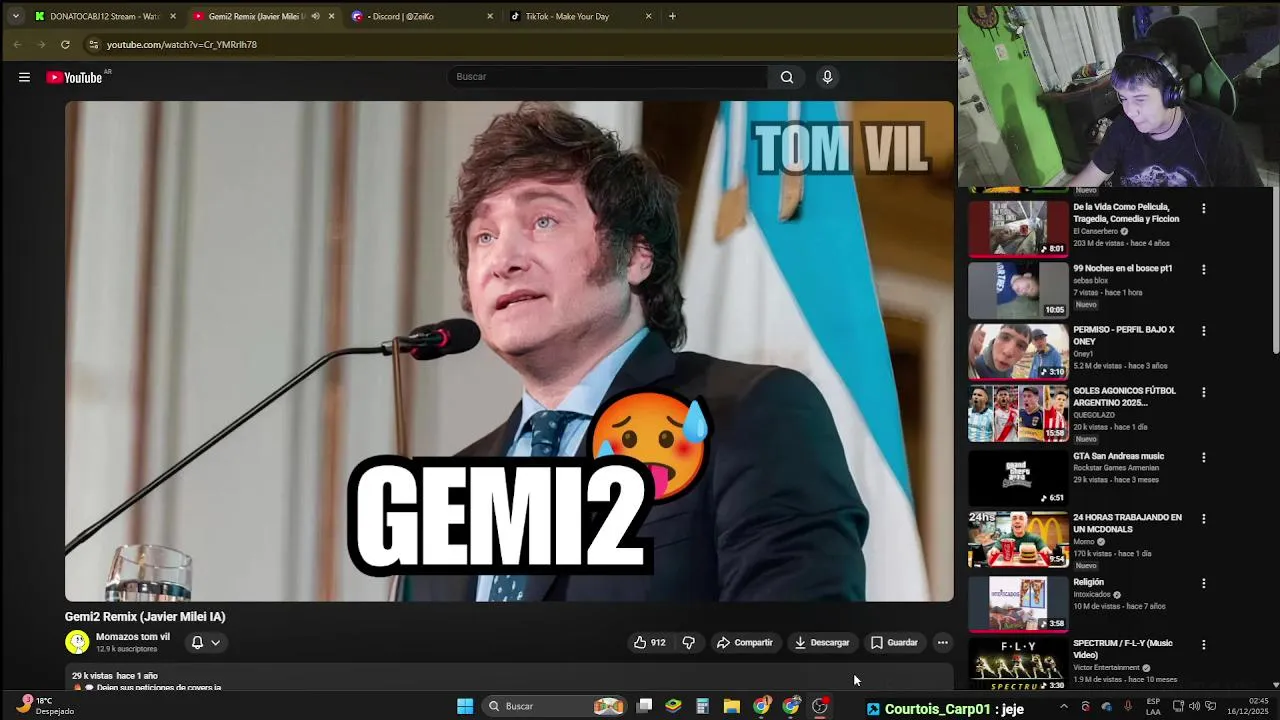This screenshot has width=1280, height=720.
Task: Toggle the notification bell for Momazos tom vil
Action: pos(197,643)
